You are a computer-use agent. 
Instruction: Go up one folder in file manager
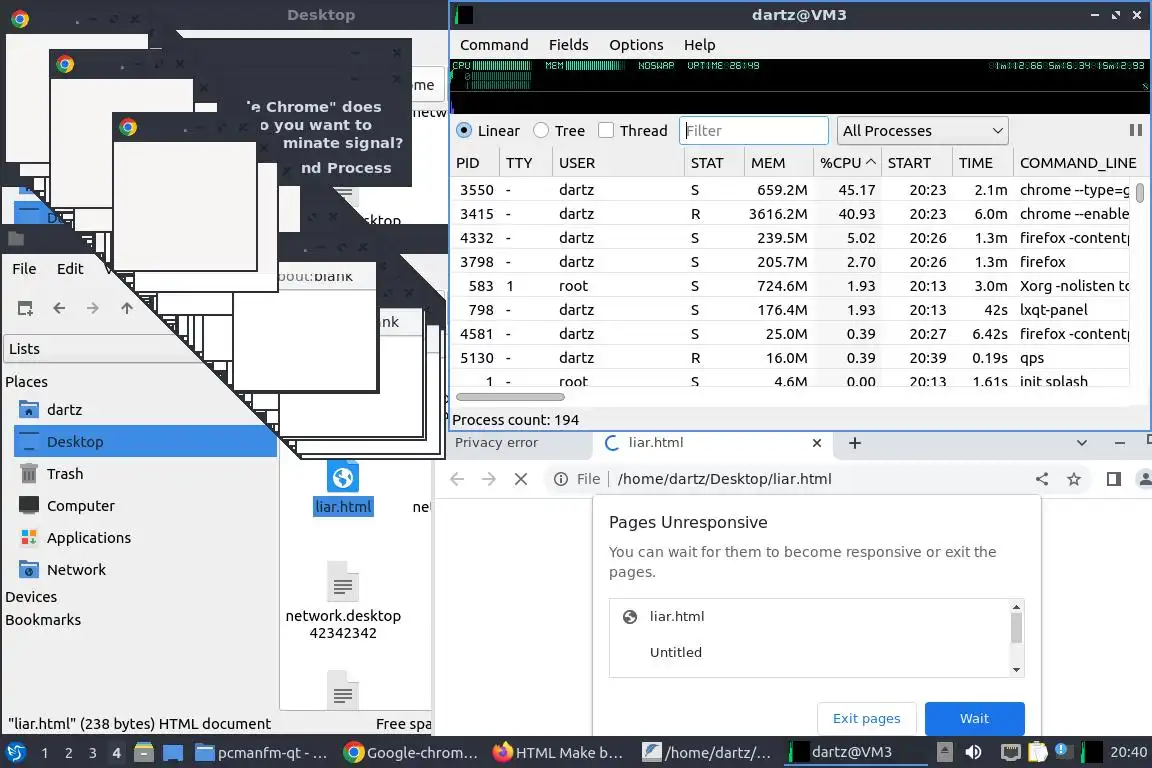click(126, 308)
